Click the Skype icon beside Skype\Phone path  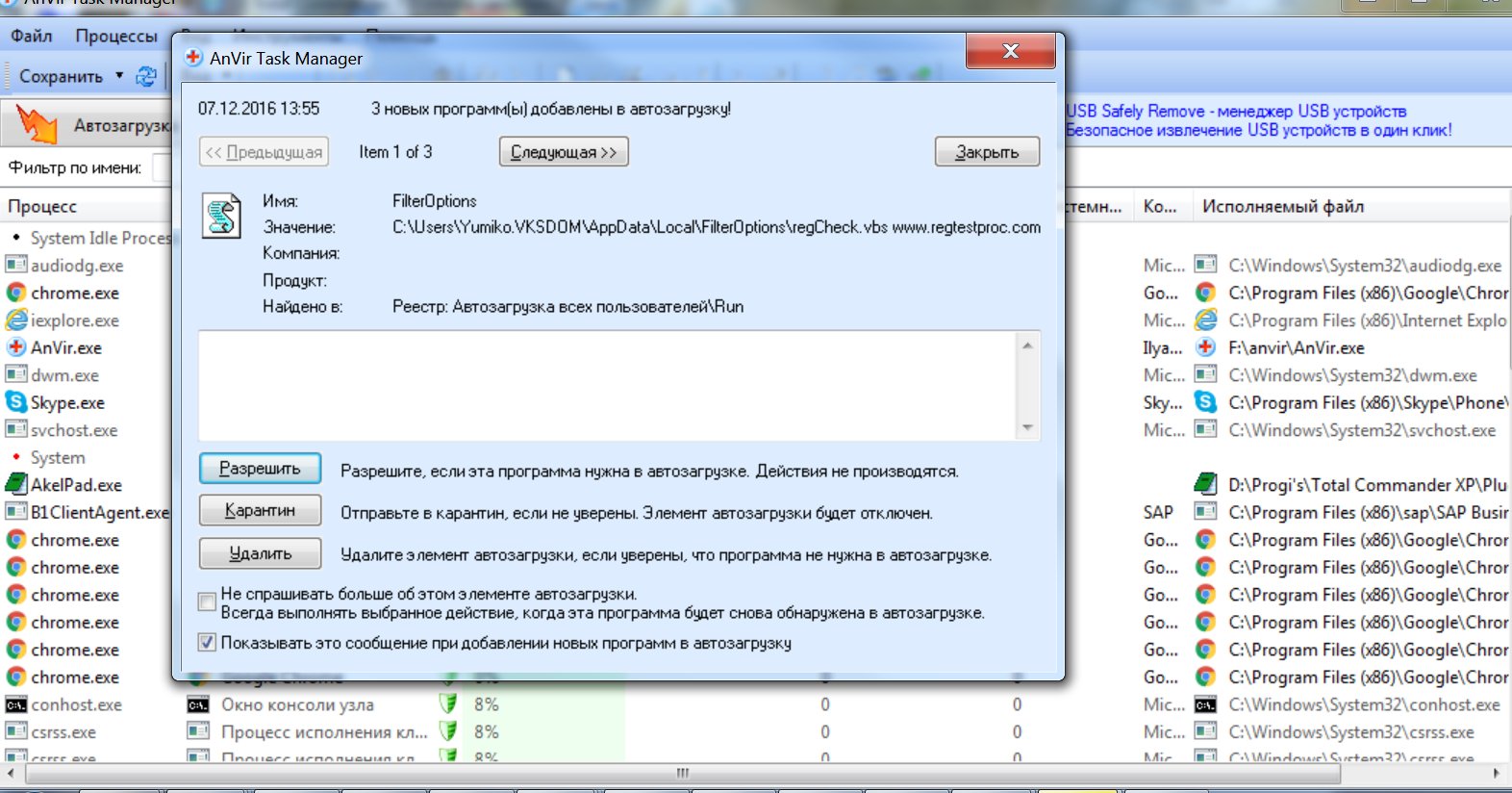(x=1205, y=402)
